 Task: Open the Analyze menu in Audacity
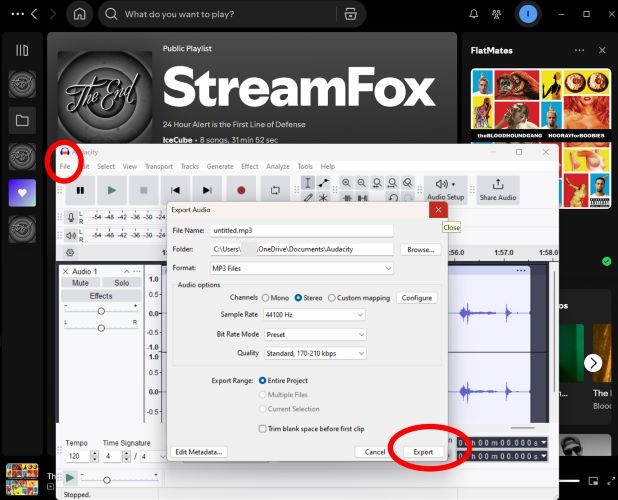coord(278,166)
